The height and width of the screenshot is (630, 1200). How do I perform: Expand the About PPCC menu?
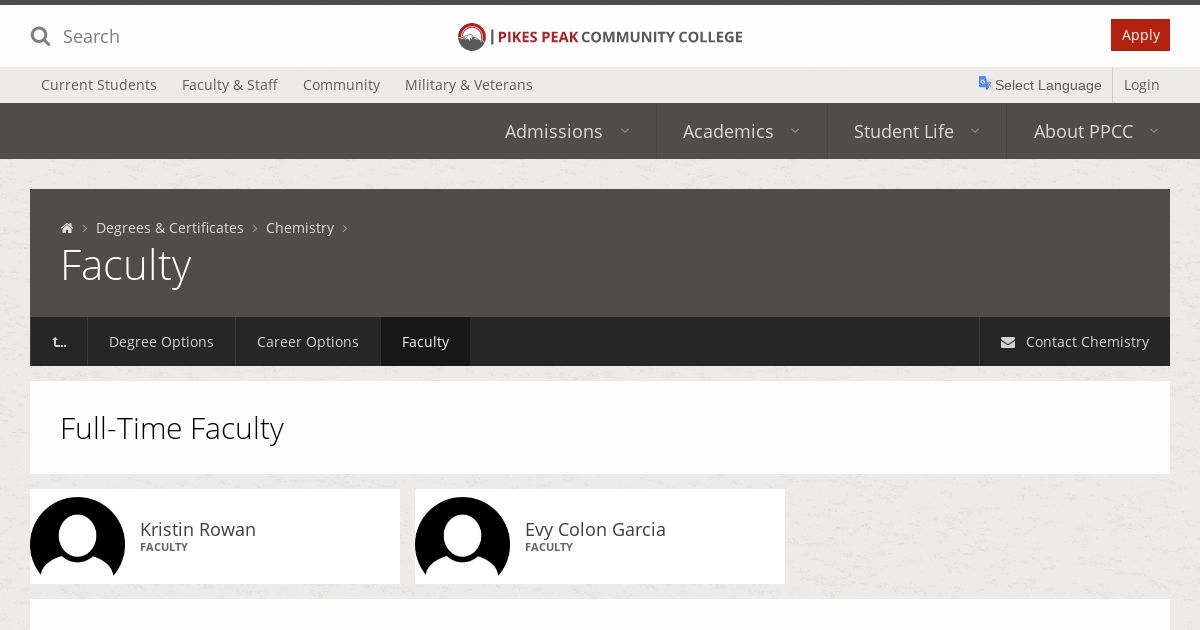[1097, 131]
